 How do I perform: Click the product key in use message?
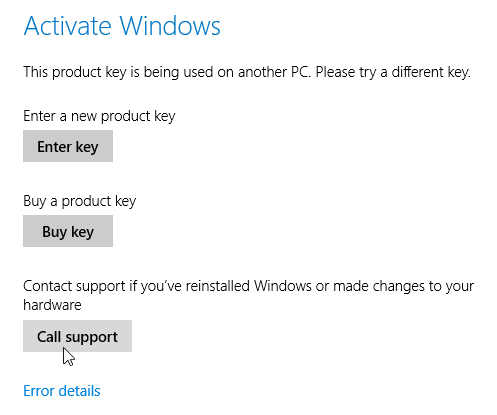tap(247, 72)
